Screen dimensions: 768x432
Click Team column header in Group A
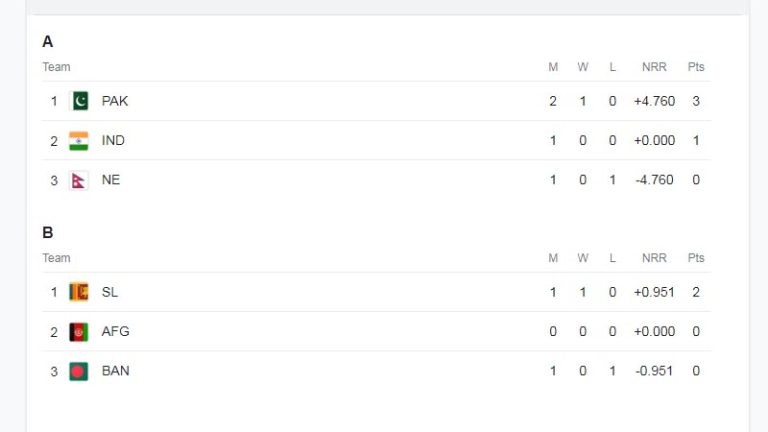pos(56,67)
